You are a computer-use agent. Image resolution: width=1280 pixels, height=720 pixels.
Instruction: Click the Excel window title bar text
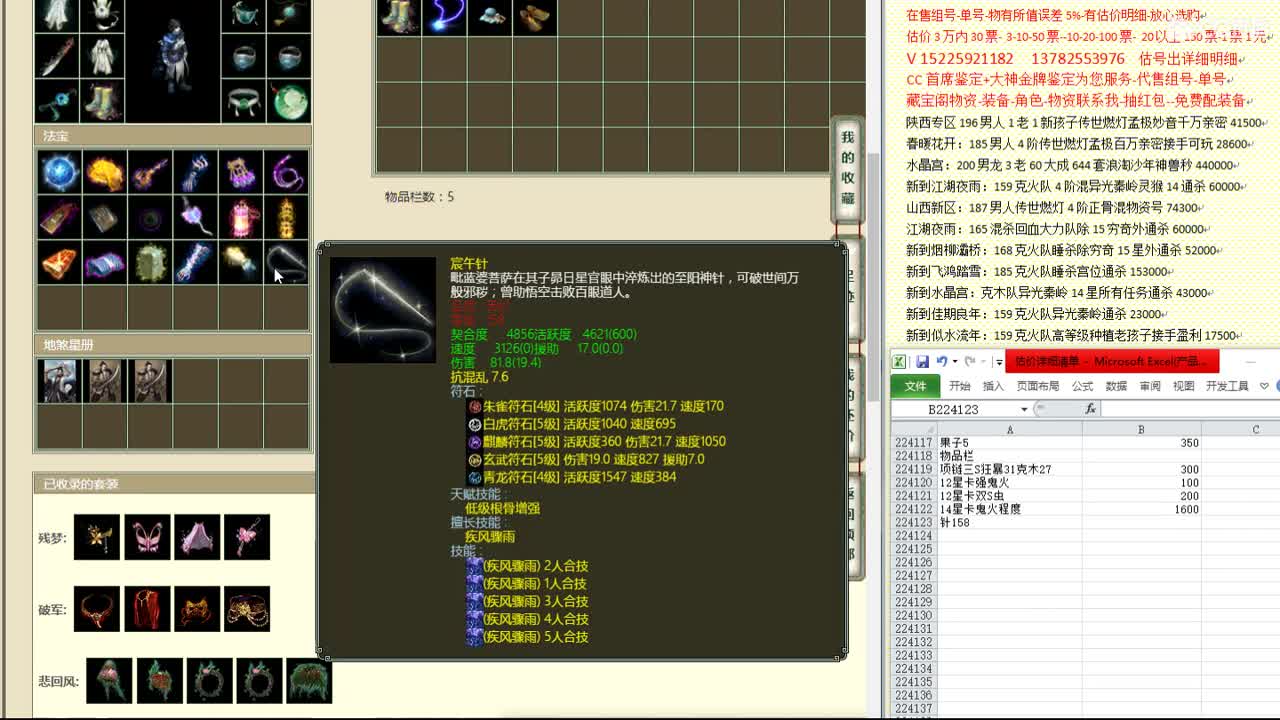coord(1111,361)
